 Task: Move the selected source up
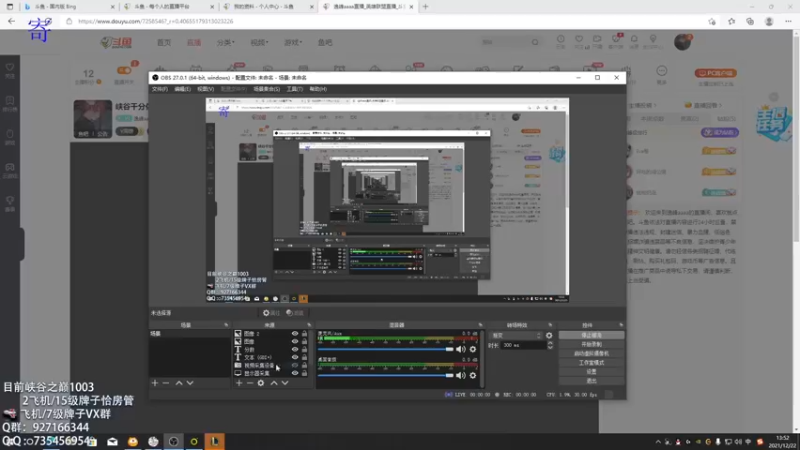click(x=274, y=383)
